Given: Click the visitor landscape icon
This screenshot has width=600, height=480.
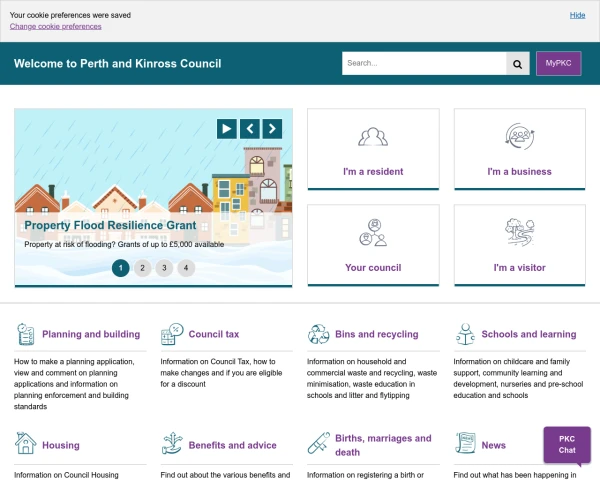Looking at the screenshot, I should click(x=520, y=232).
